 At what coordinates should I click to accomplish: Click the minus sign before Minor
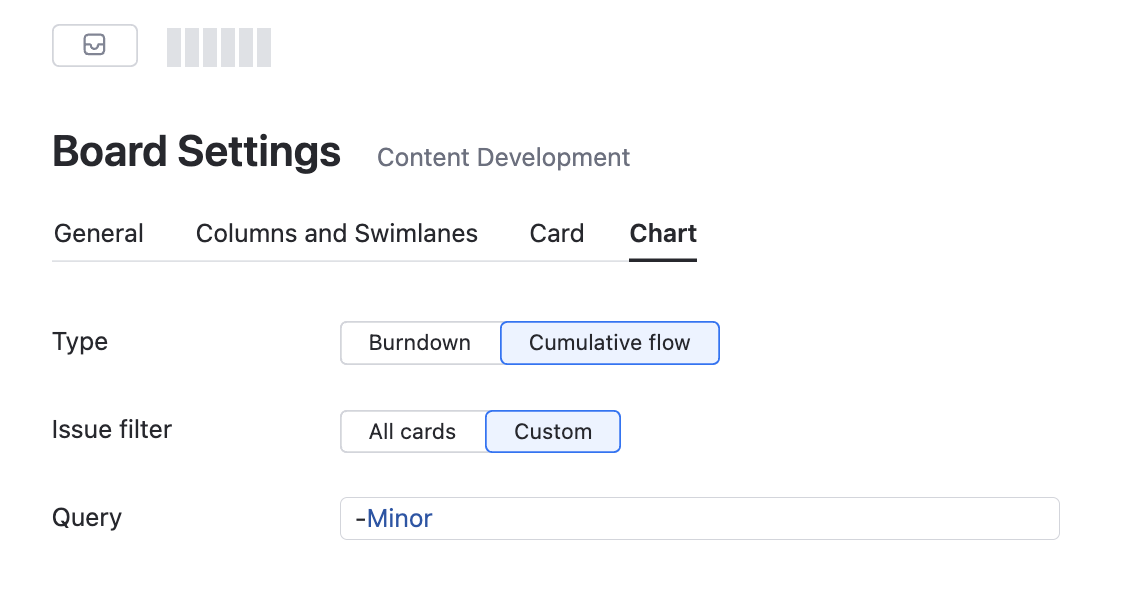[x=360, y=519]
